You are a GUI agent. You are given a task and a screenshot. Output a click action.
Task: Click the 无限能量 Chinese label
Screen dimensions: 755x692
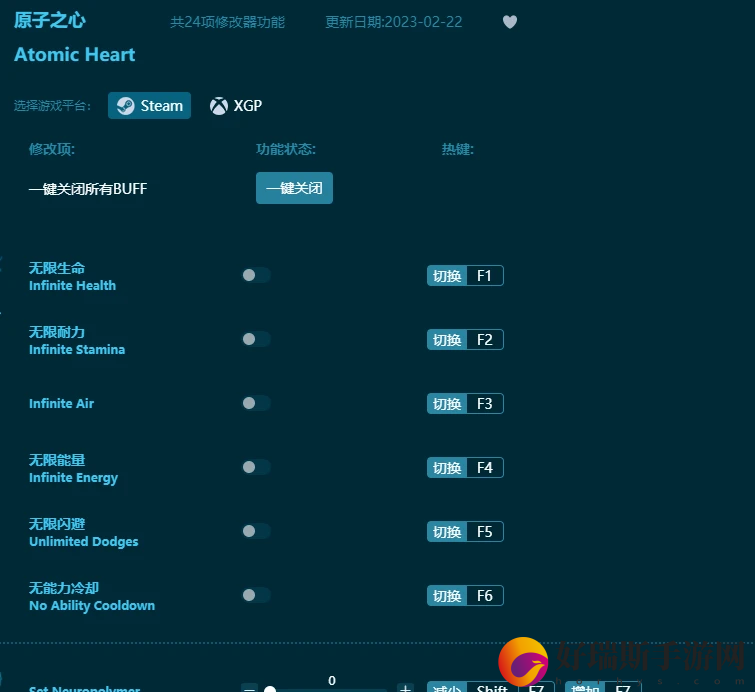[x=57, y=460]
